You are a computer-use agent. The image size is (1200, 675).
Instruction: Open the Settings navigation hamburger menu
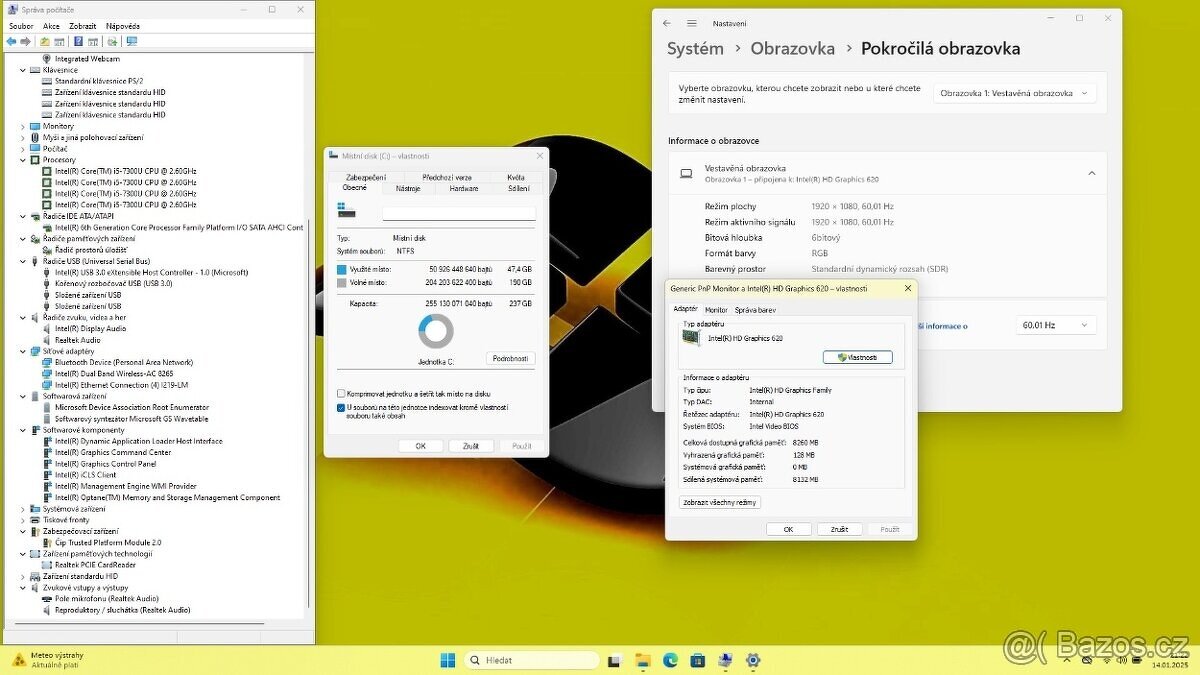(691, 22)
